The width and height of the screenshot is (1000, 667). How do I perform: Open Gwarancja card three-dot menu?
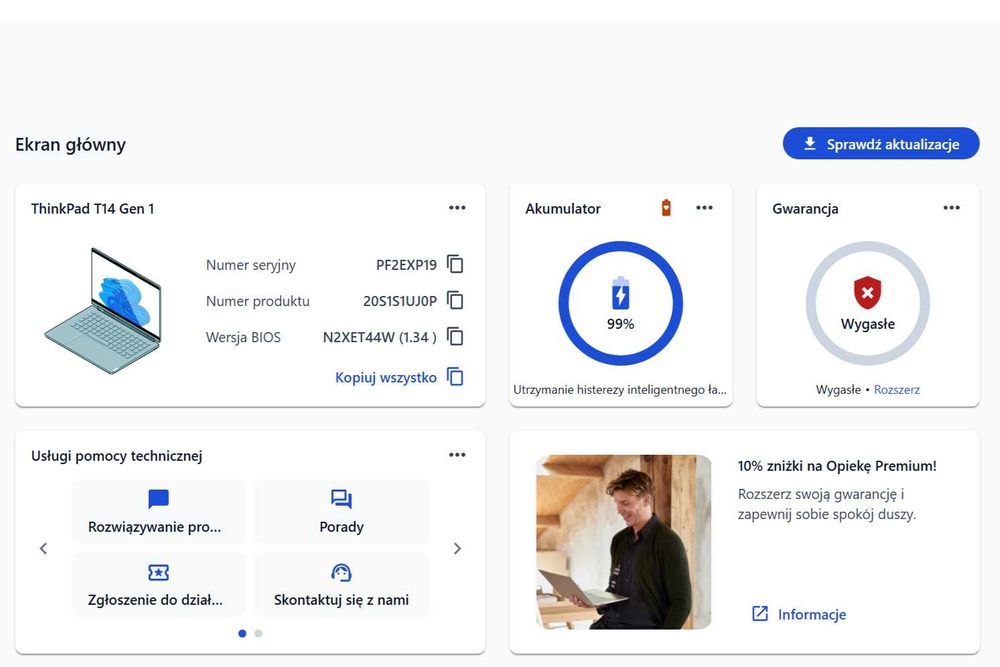coord(951,208)
